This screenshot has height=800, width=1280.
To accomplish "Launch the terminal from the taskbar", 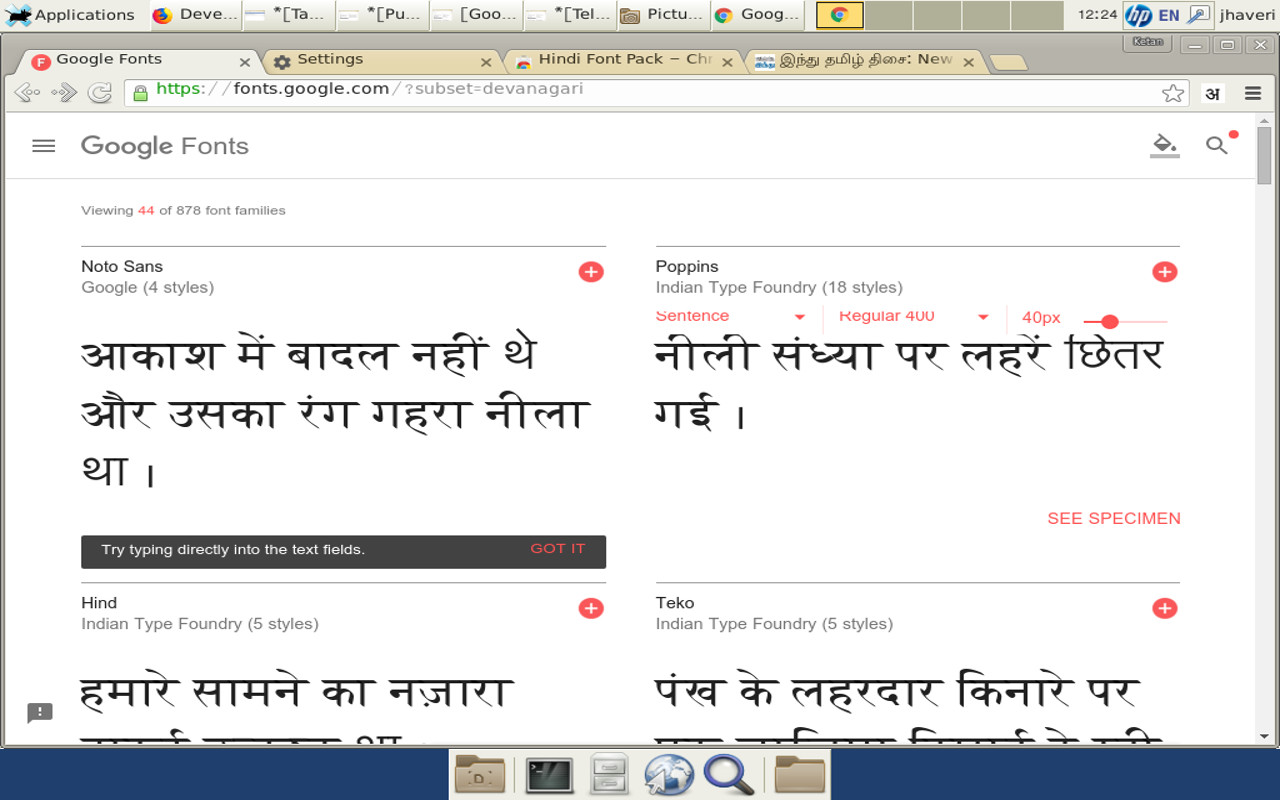I will (x=548, y=775).
